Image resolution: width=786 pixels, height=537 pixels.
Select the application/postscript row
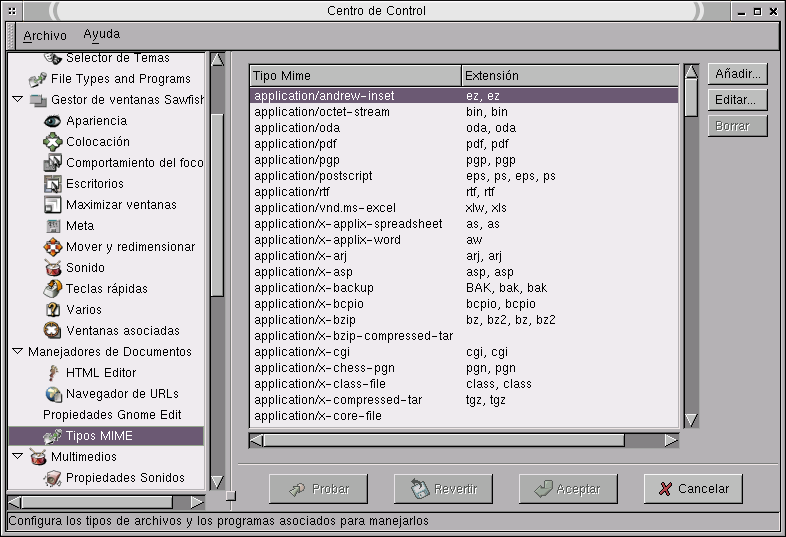point(464,176)
